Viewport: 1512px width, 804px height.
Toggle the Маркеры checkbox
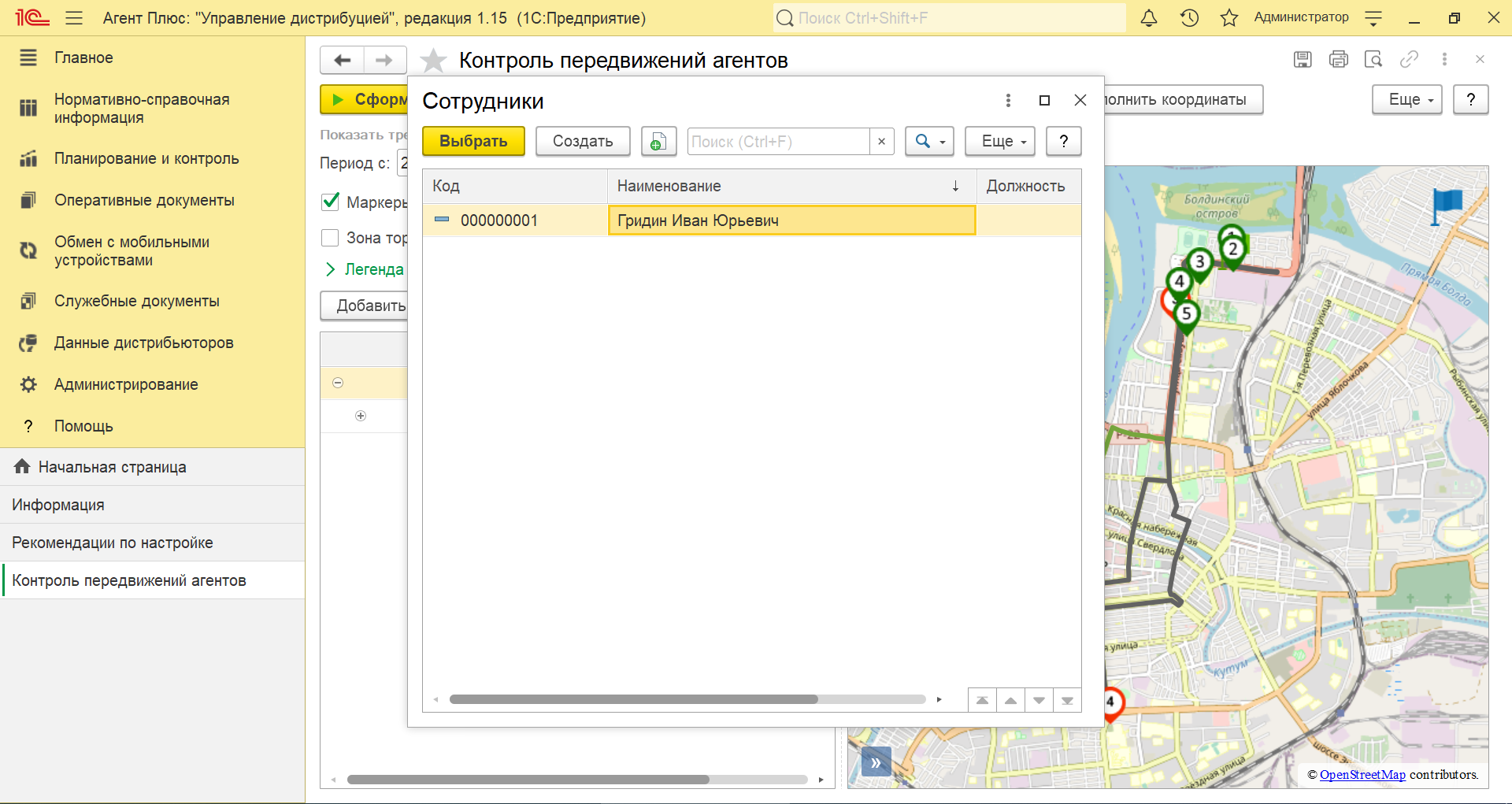[331, 202]
